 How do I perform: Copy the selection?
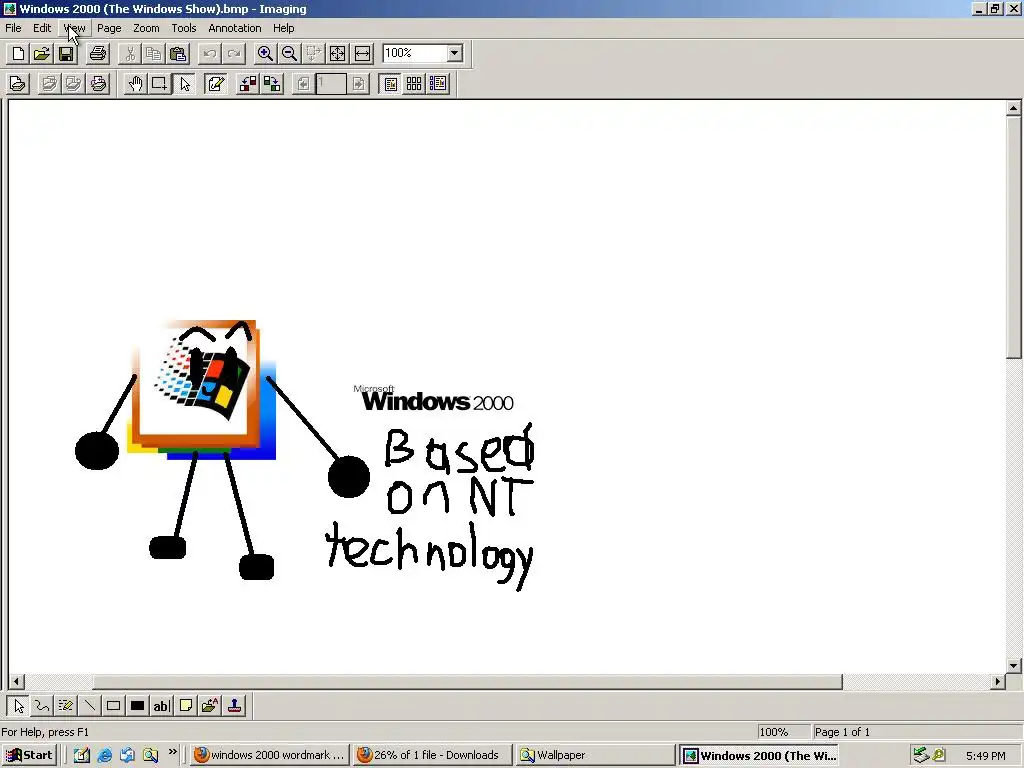(153, 54)
